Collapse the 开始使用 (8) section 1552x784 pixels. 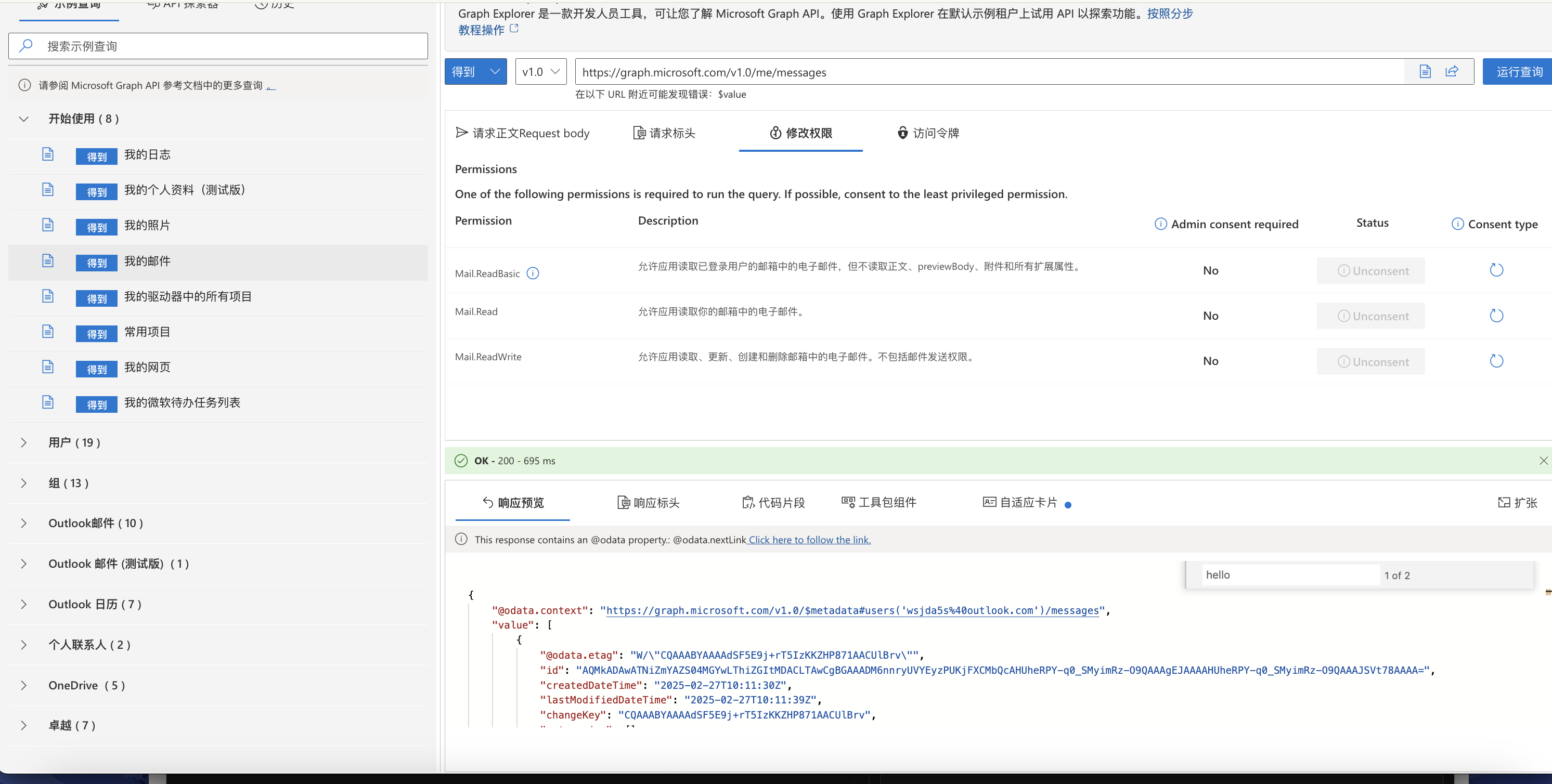24,119
